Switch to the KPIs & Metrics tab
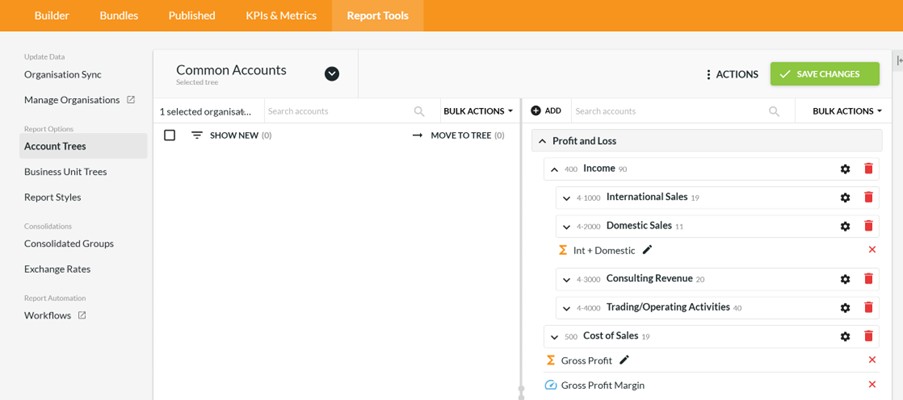Viewport: 903px width, 400px height. coord(281,16)
